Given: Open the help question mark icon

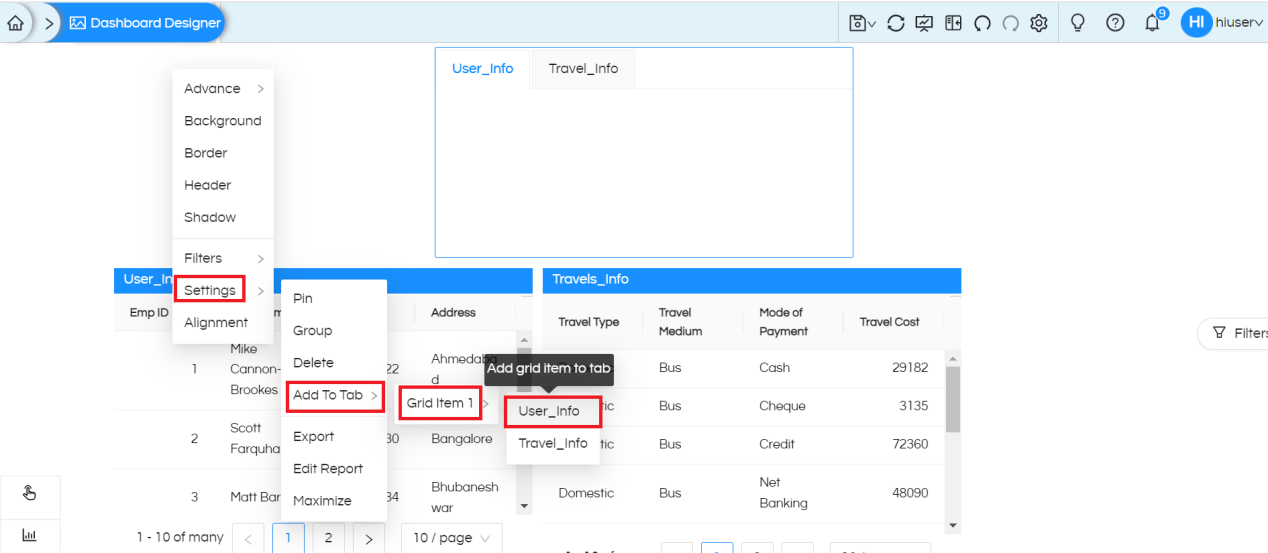Looking at the screenshot, I should tap(1115, 23).
